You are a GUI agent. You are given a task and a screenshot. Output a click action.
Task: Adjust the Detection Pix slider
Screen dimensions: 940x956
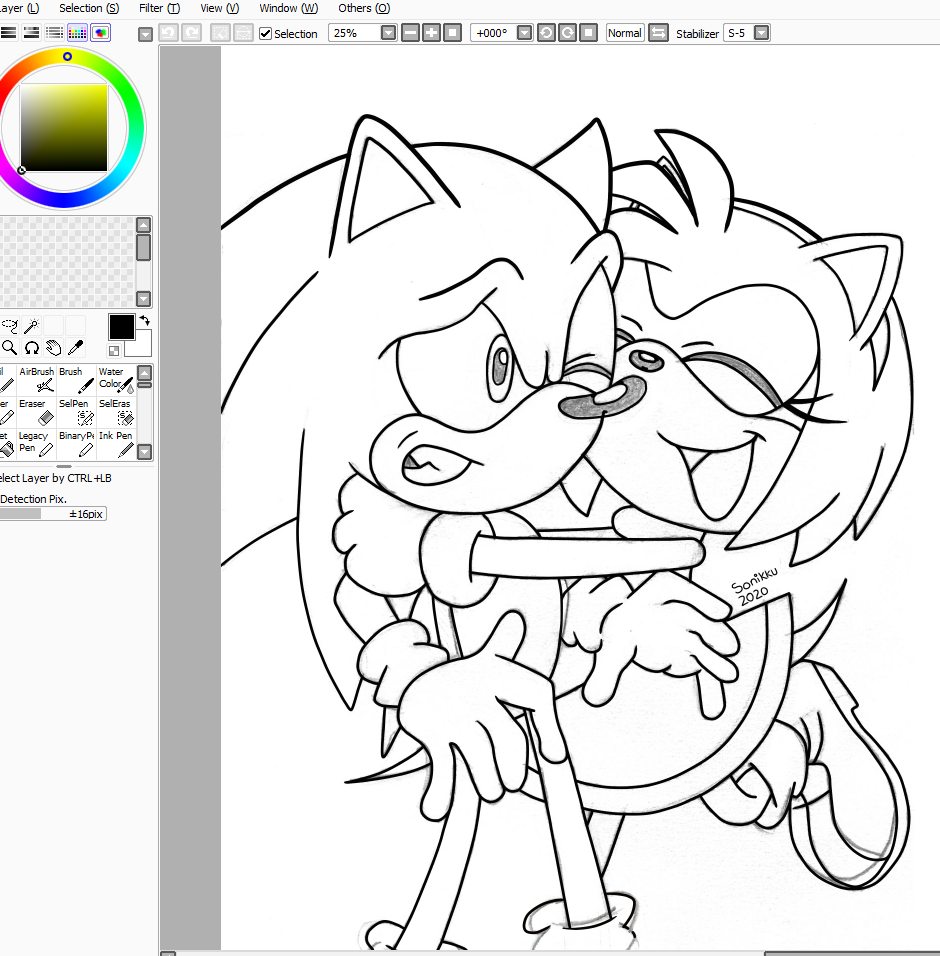(53, 514)
